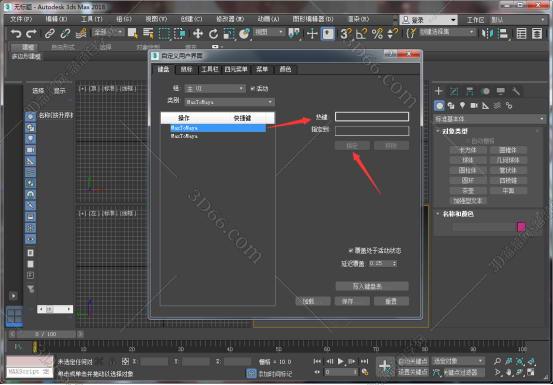Select the Unlink Selection icon
The image size is (553, 385).
coord(65,34)
